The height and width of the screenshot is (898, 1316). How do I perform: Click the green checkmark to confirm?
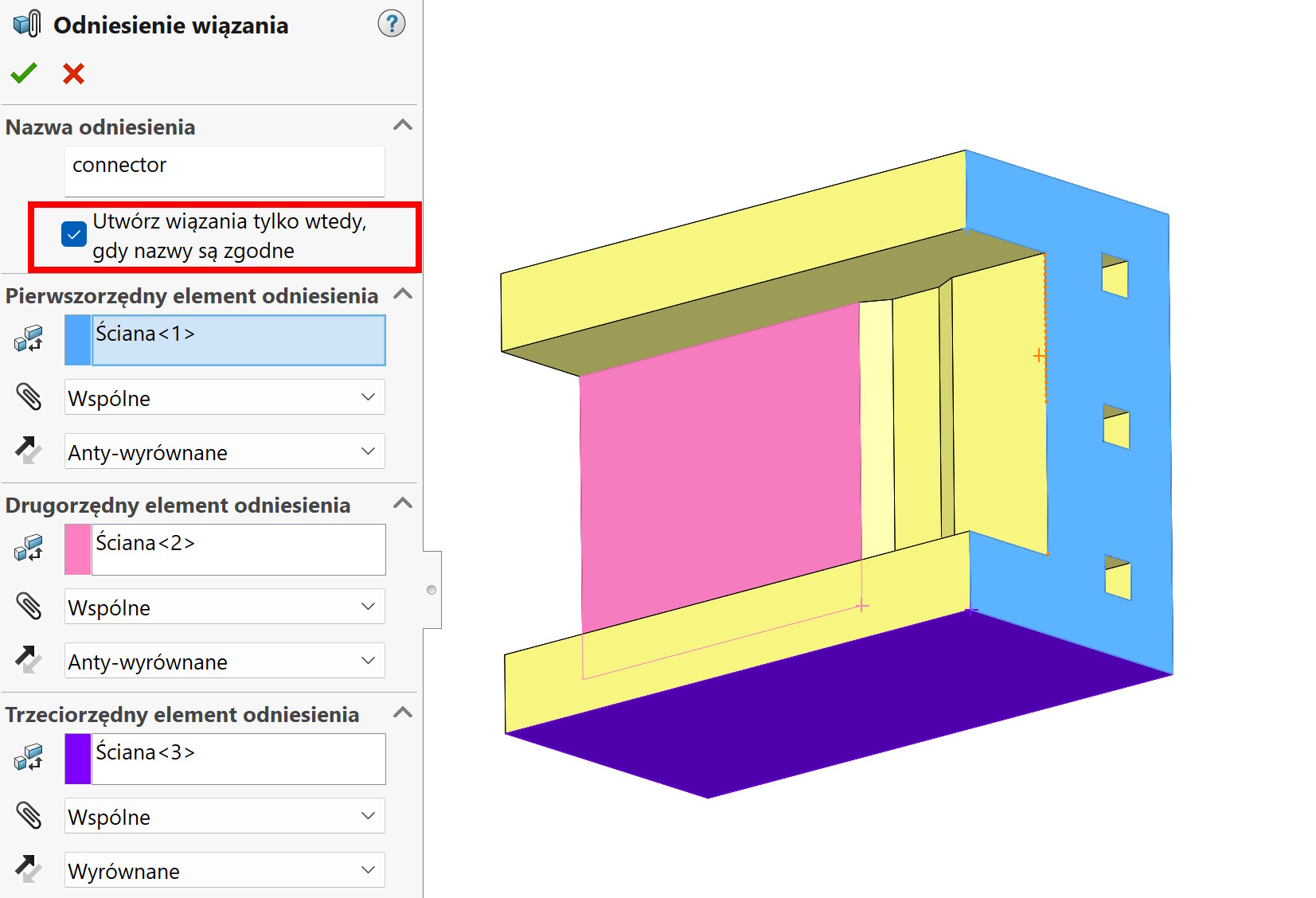pyautogui.click(x=24, y=73)
